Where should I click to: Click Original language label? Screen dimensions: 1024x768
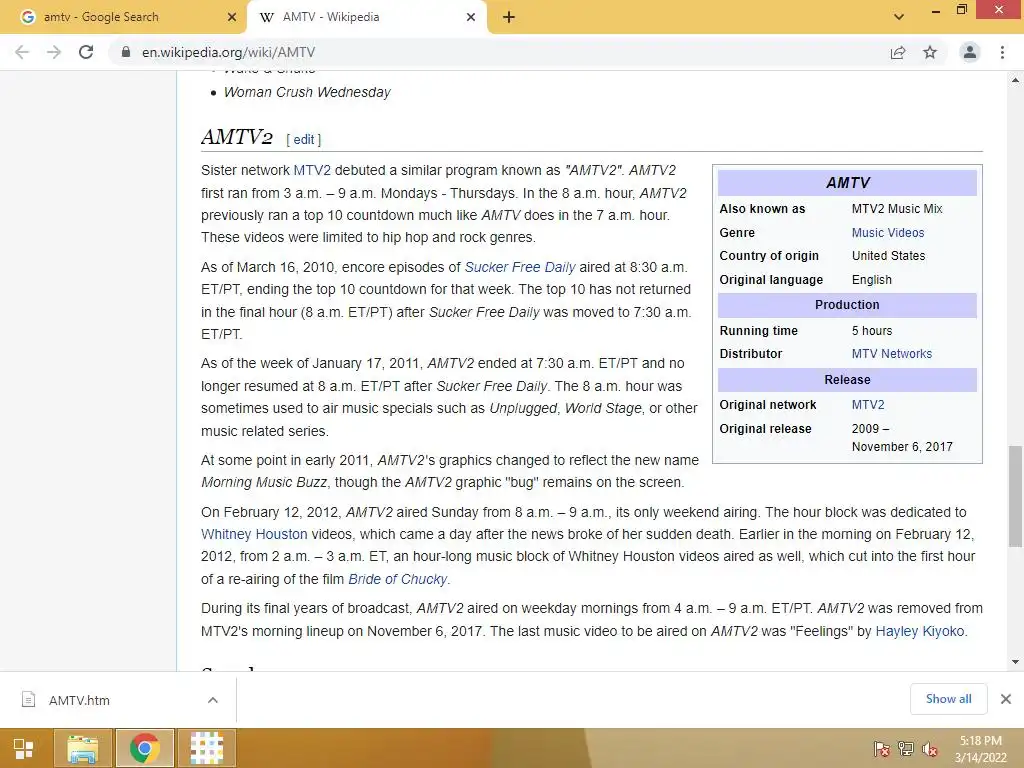point(771,280)
